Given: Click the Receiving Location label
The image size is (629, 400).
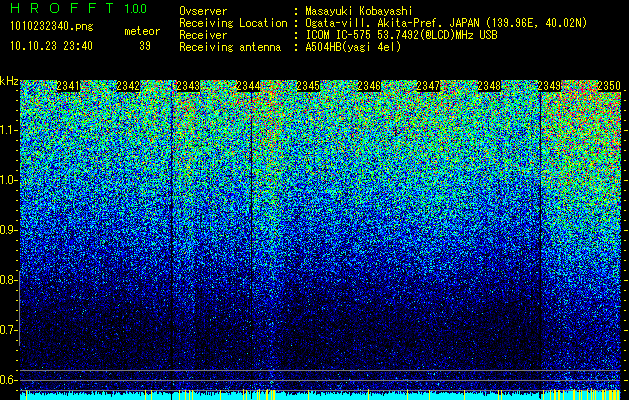Looking at the screenshot, I should 233,23.
